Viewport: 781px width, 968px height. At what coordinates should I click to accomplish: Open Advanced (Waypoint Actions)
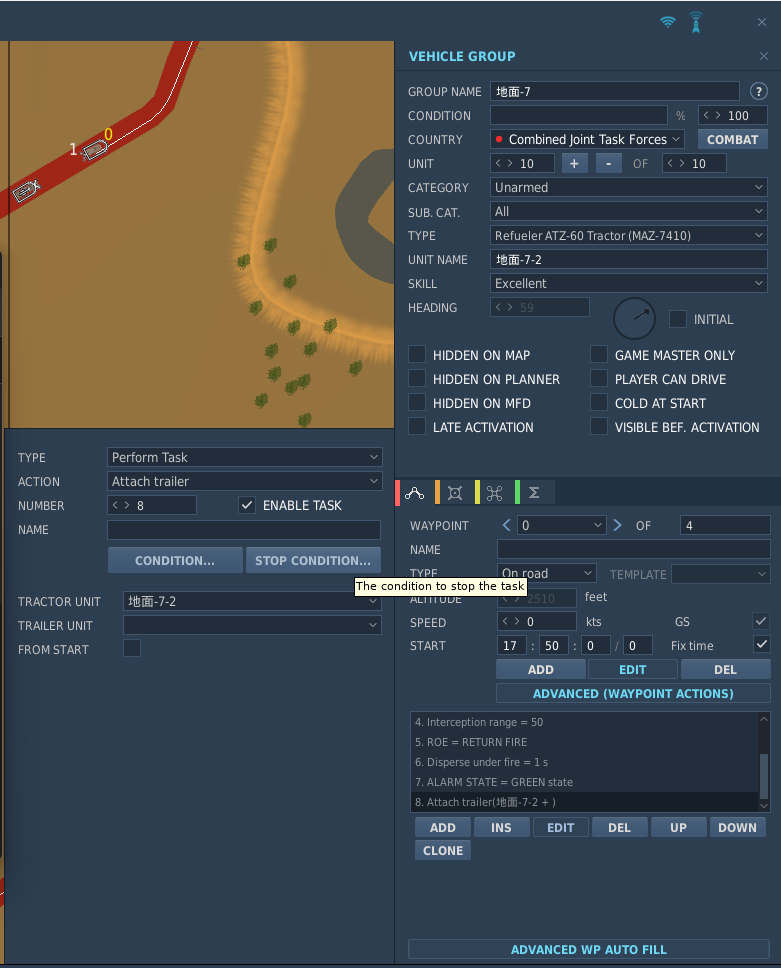click(633, 693)
